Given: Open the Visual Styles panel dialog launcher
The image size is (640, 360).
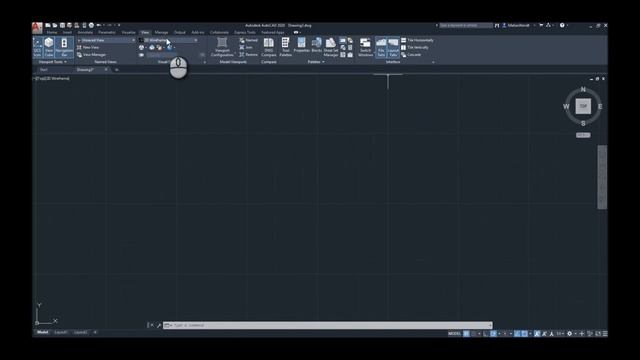Looking at the screenshot, I should 204,62.
